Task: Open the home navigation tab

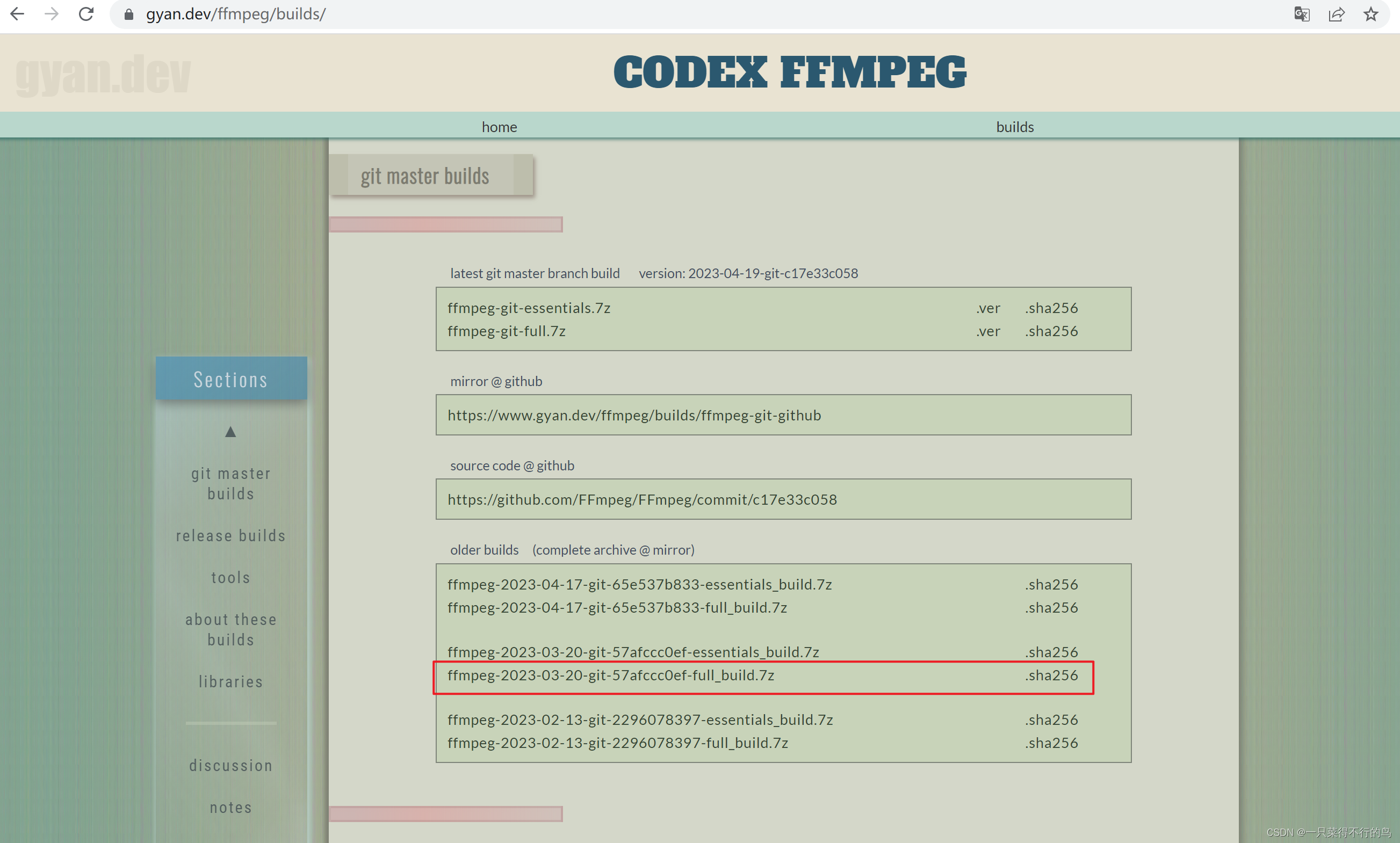Action: pyautogui.click(x=499, y=127)
